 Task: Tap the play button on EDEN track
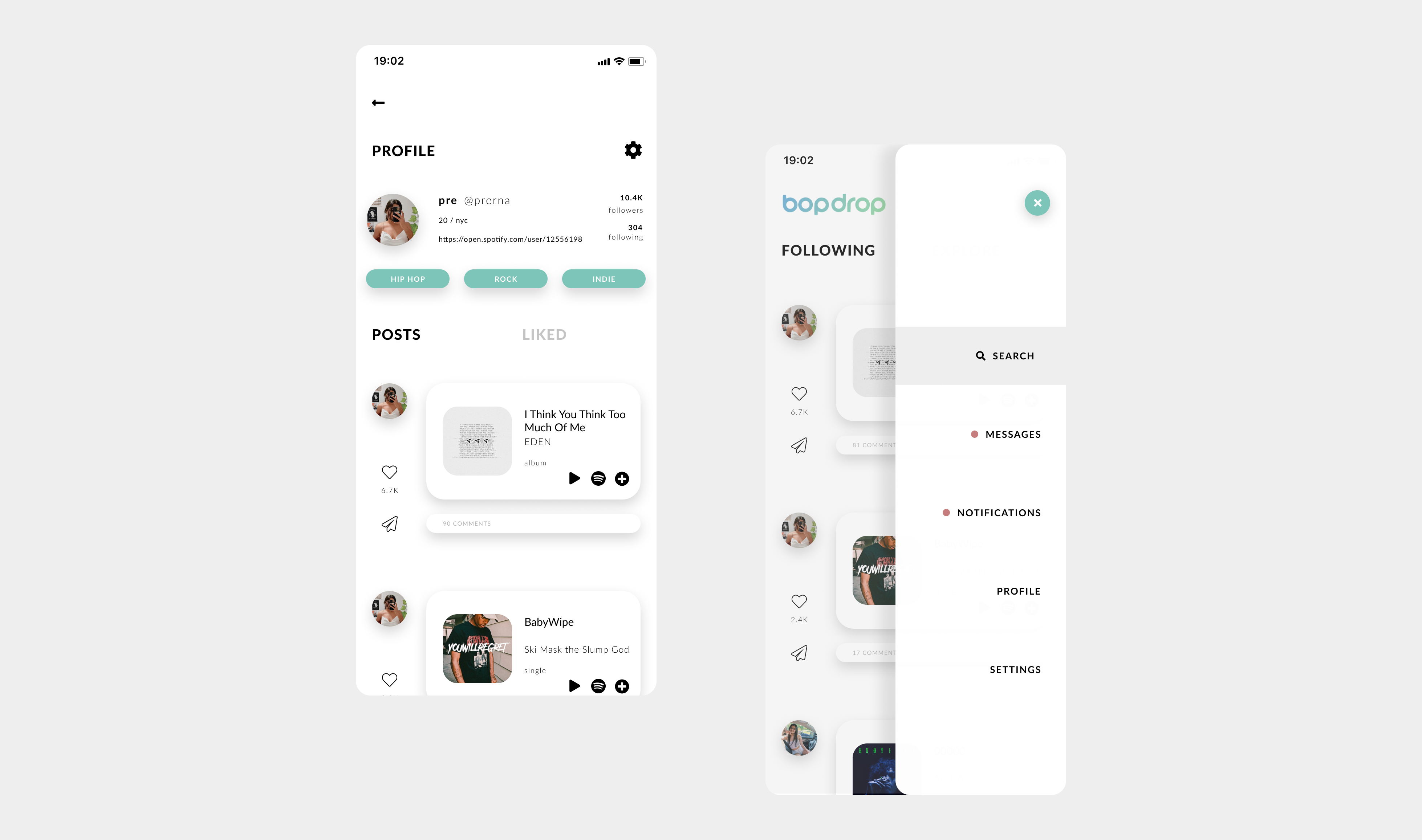(574, 478)
